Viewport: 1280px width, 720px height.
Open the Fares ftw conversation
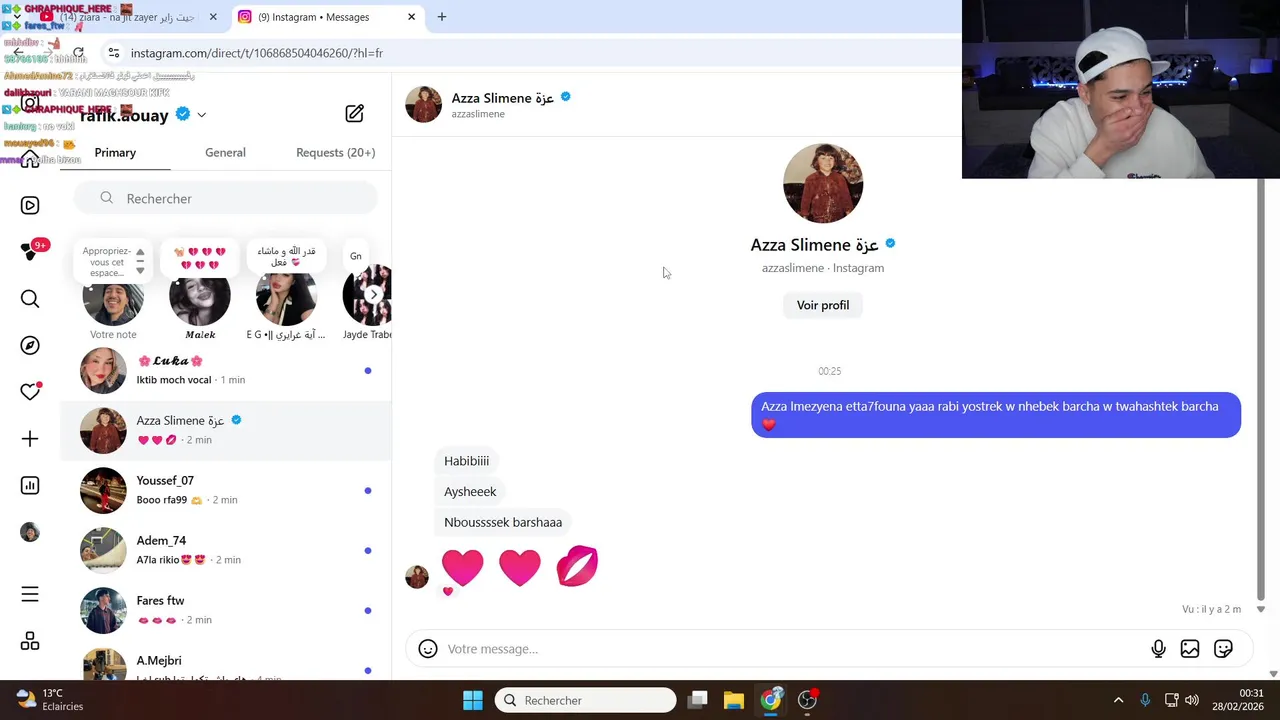tap(225, 610)
